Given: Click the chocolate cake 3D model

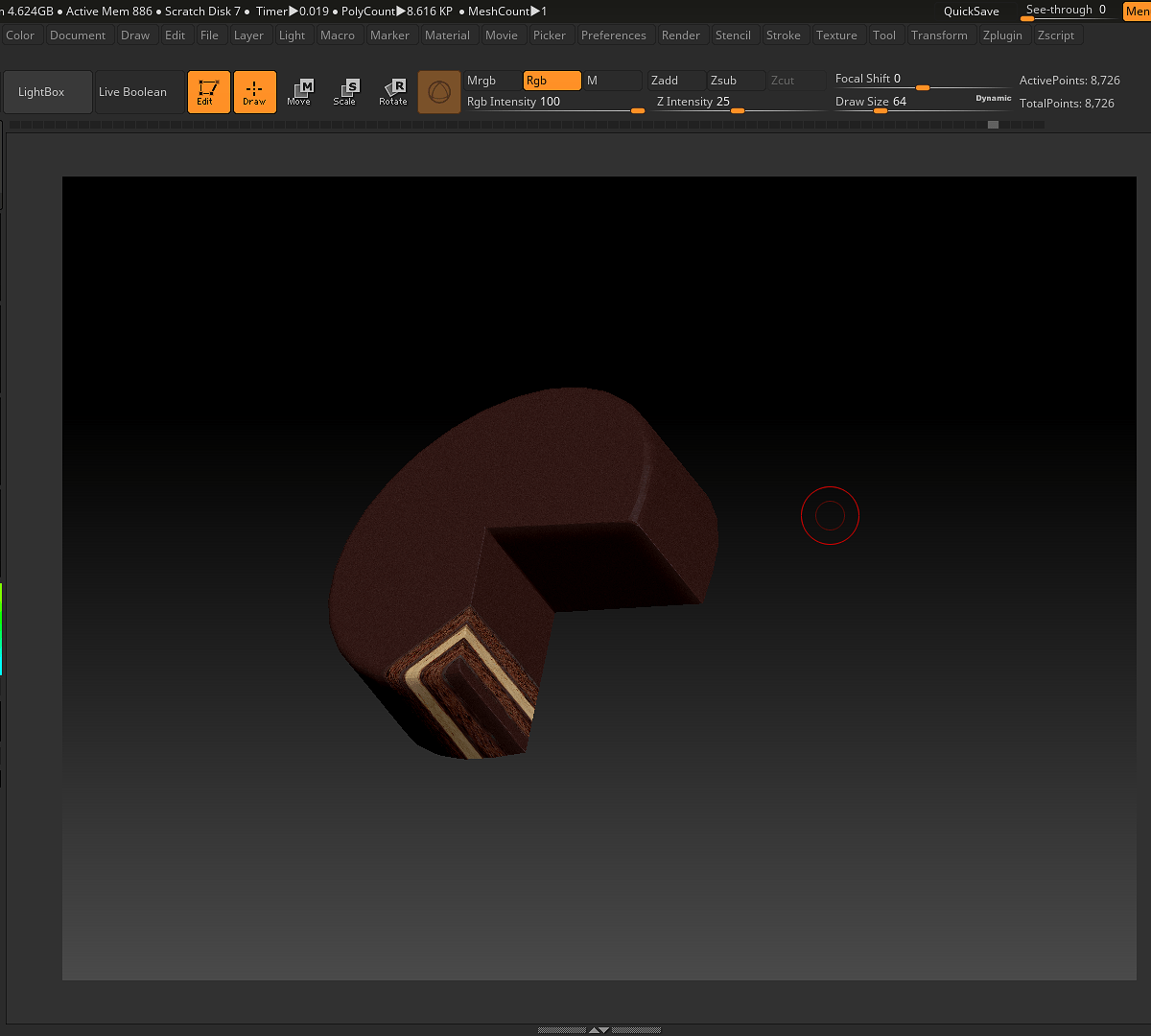Looking at the screenshot, I should 523,574.
